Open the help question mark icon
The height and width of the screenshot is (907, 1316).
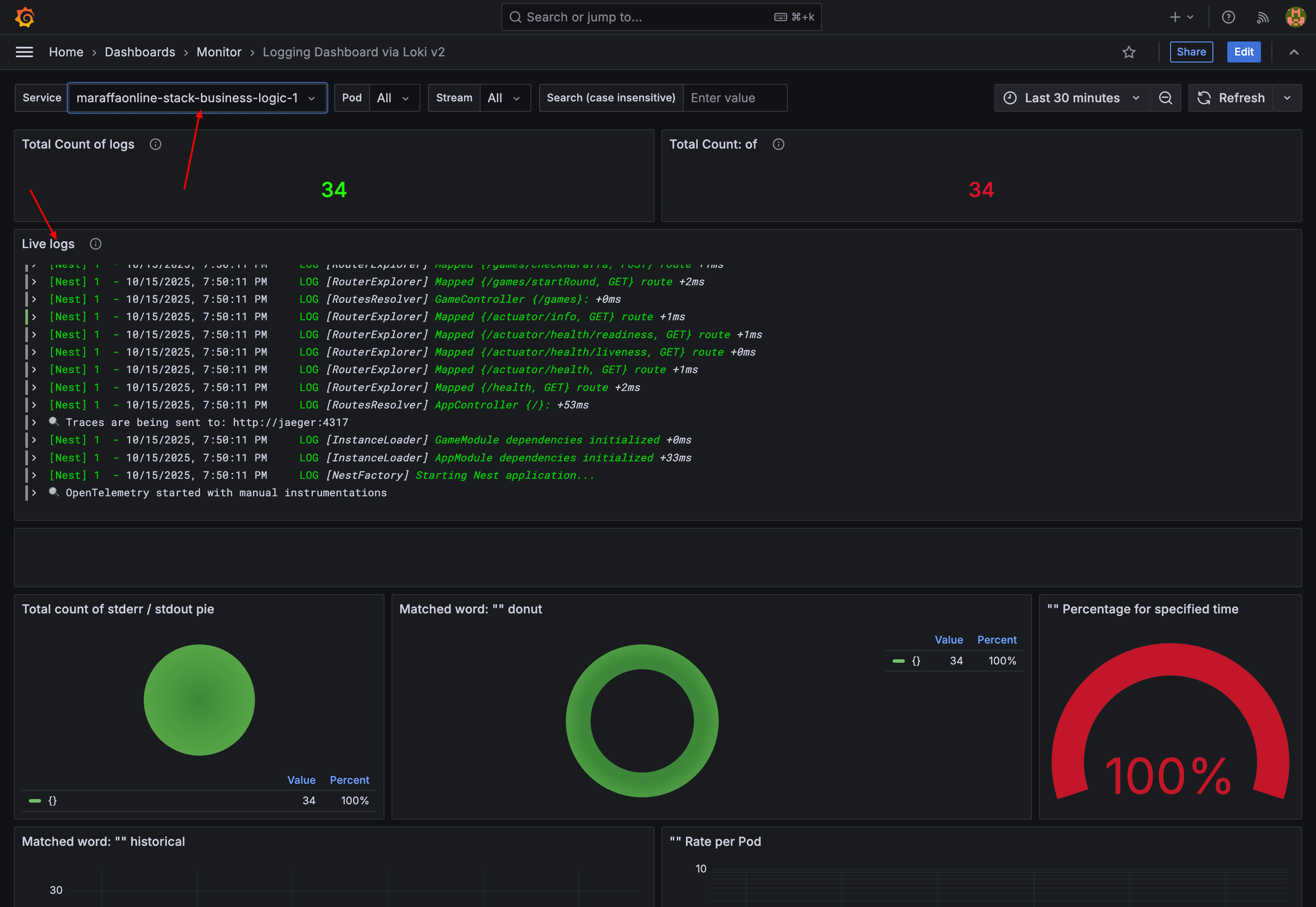(x=1228, y=17)
